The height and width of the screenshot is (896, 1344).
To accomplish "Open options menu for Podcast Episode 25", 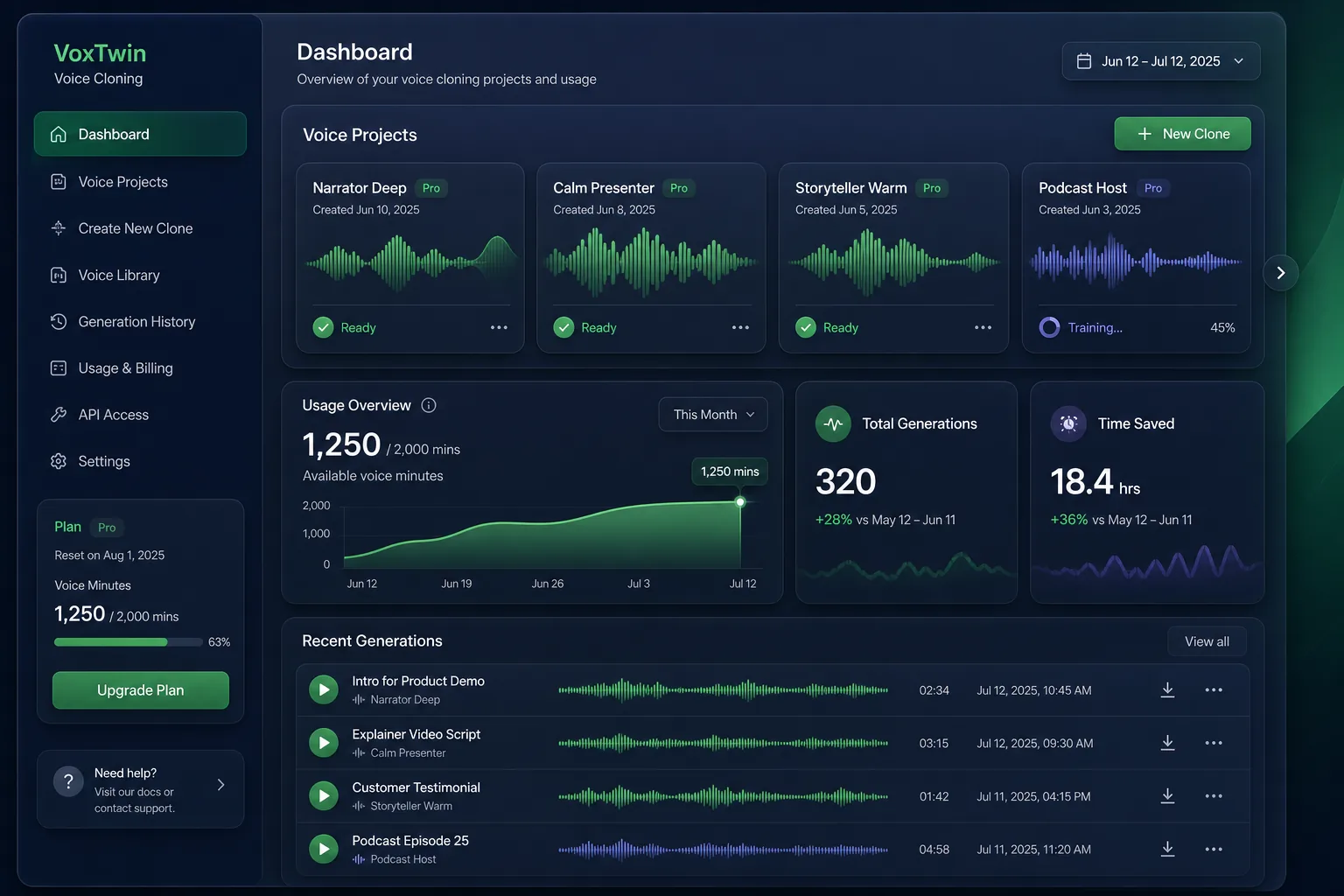I will click(x=1214, y=849).
